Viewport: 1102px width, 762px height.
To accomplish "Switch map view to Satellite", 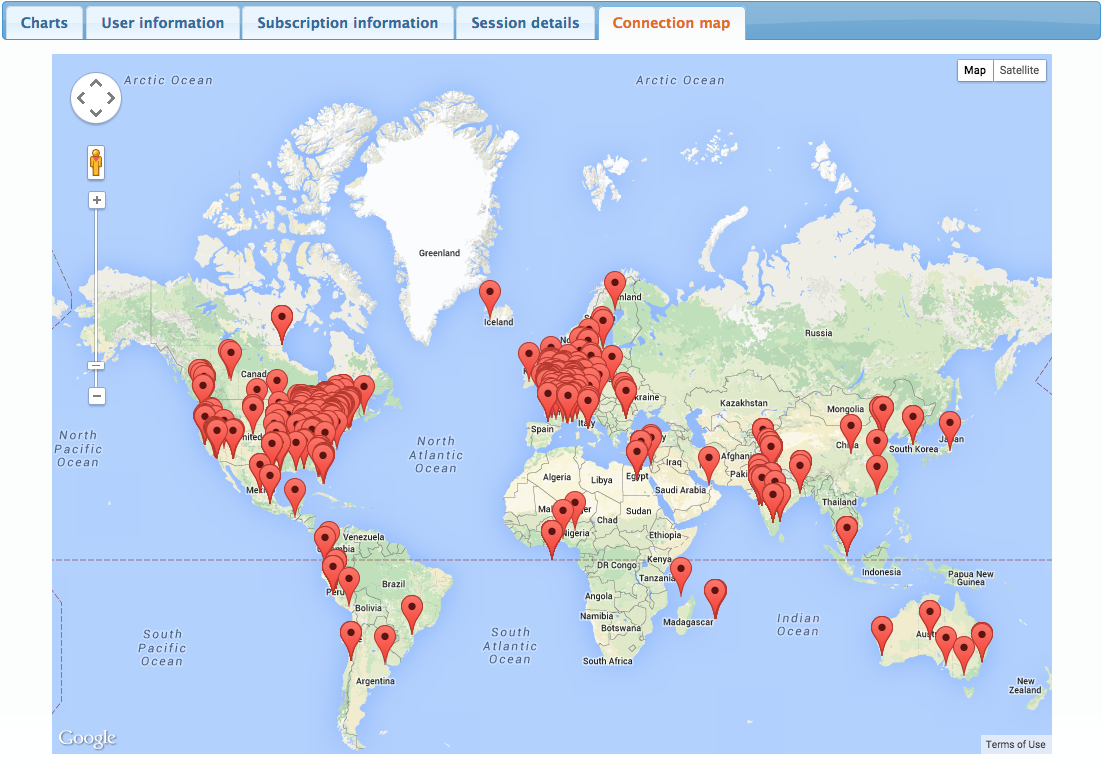I will point(1019,70).
